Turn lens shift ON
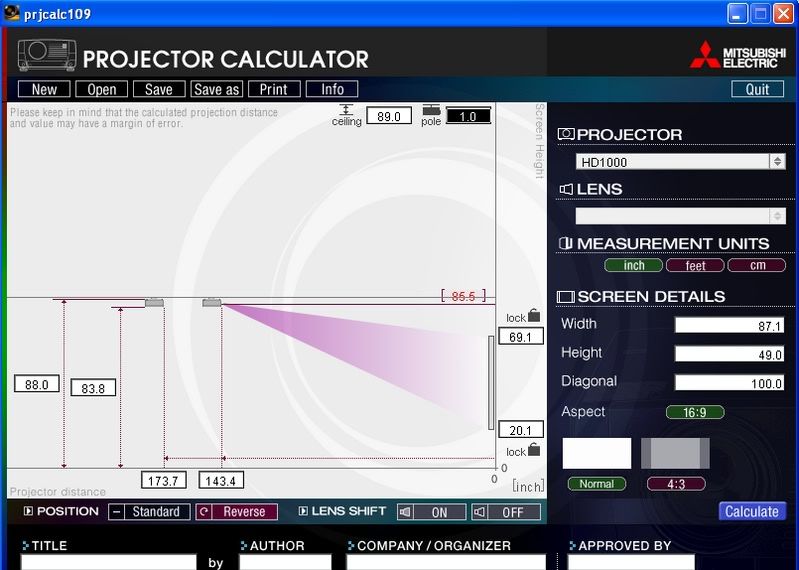 [432, 512]
